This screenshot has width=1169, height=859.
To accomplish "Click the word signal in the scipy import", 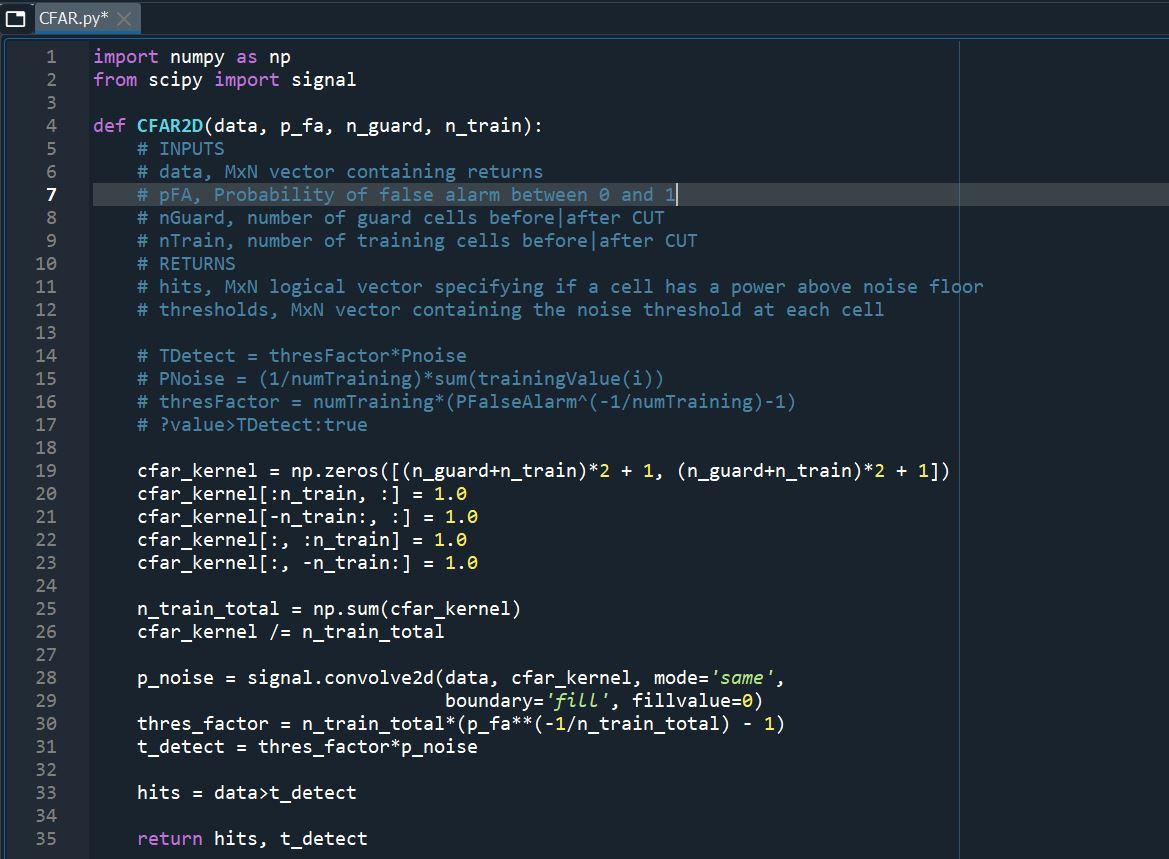I will coord(323,79).
